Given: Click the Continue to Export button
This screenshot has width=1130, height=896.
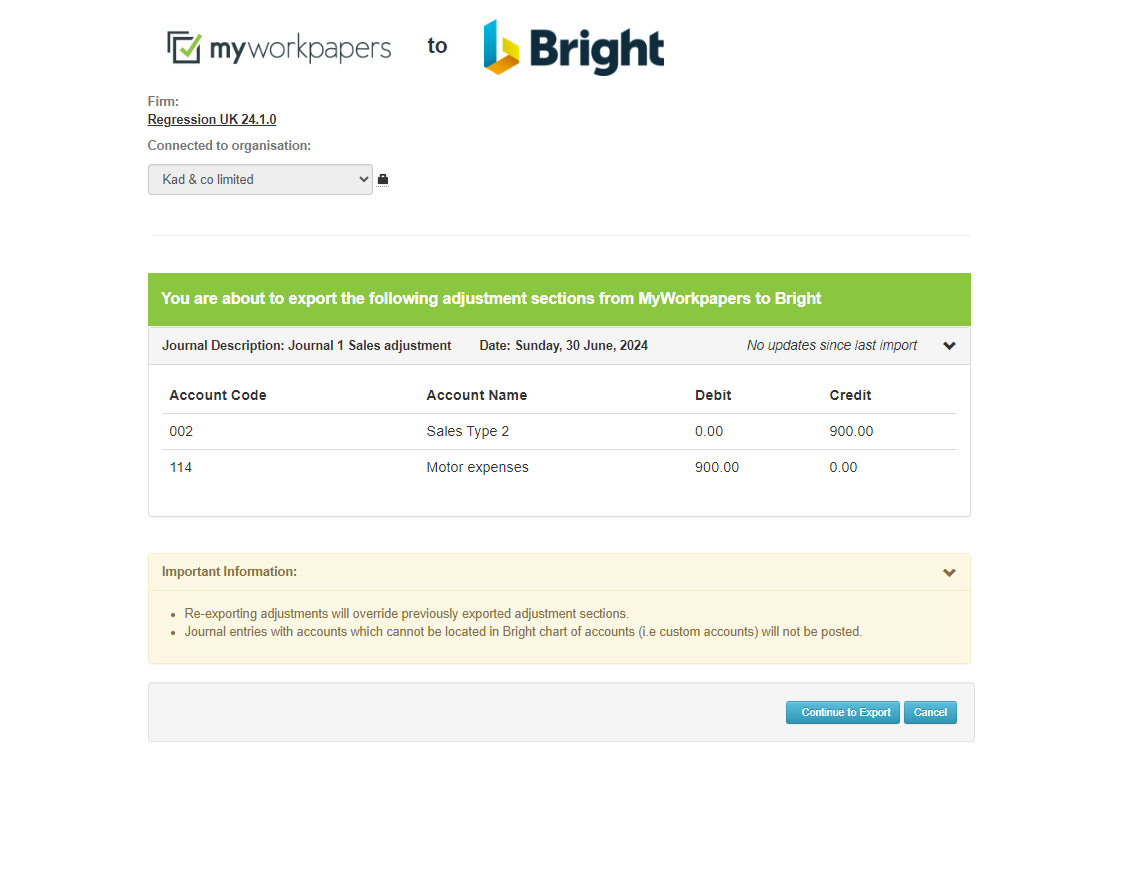Looking at the screenshot, I should [842, 712].
